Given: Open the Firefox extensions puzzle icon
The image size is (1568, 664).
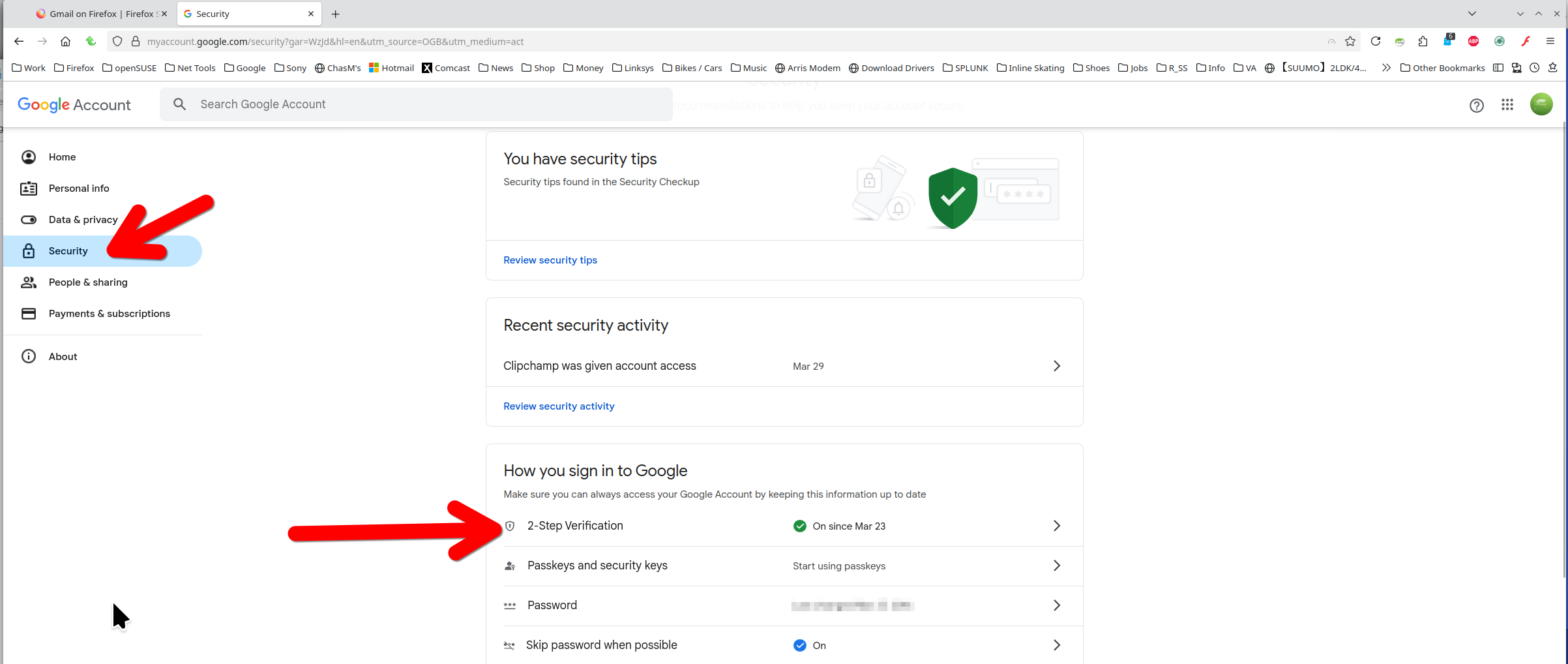Looking at the screenshot, I should click(x=1423, y=41).
